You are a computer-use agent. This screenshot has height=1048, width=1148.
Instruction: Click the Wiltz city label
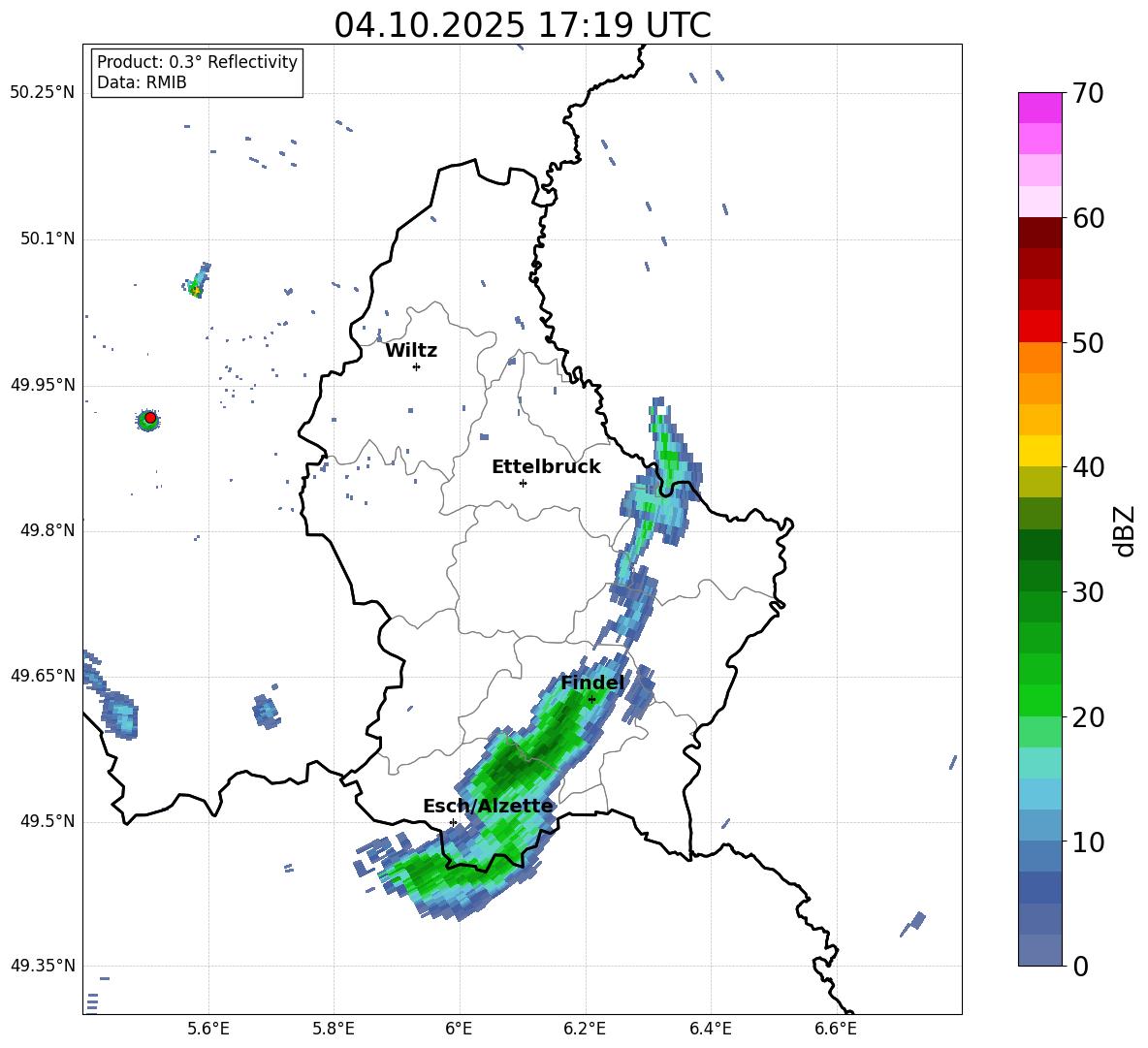tap(411, 351)
